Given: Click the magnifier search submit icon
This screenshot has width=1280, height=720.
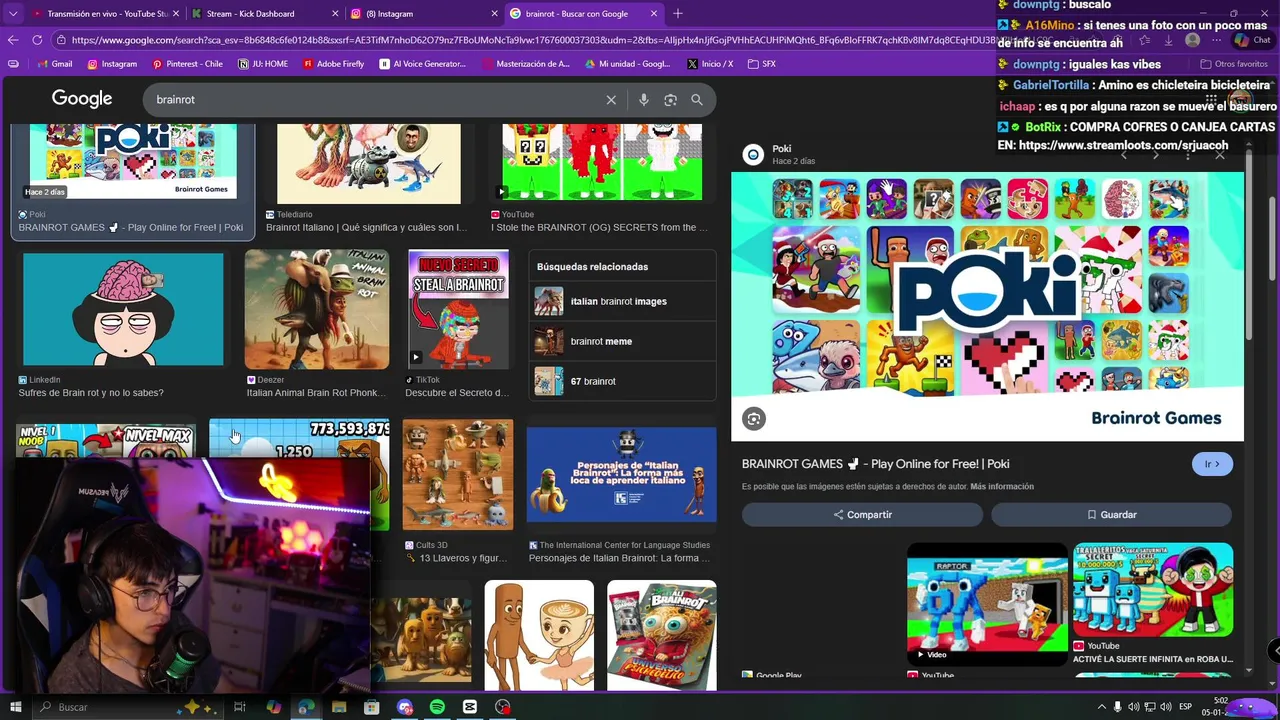Looking at the screenshot, I should tap(697, 100).
